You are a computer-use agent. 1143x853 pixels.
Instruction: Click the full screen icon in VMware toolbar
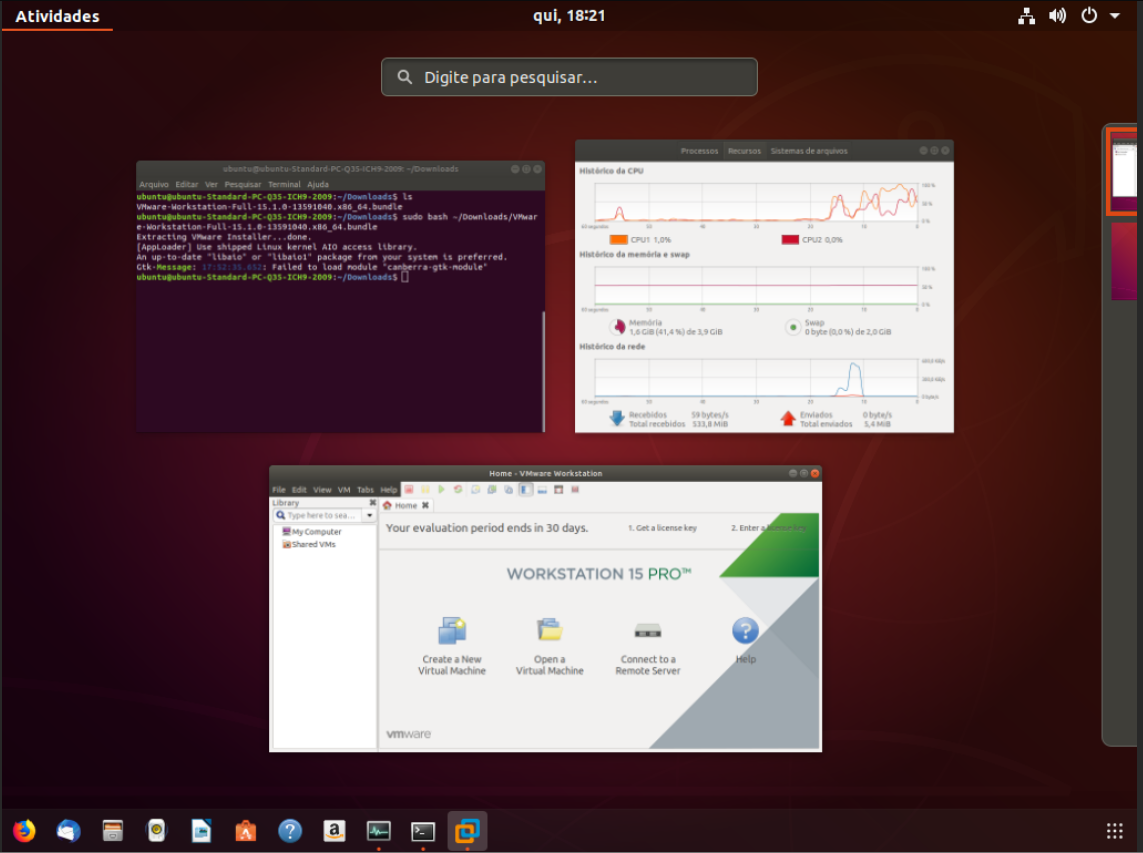[558, 489]
